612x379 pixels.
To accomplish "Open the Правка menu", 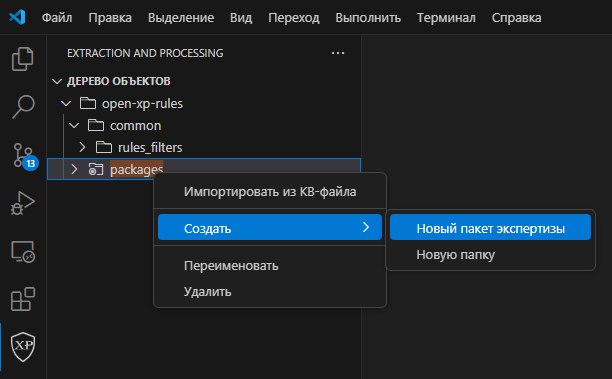I will coord(110,18).
